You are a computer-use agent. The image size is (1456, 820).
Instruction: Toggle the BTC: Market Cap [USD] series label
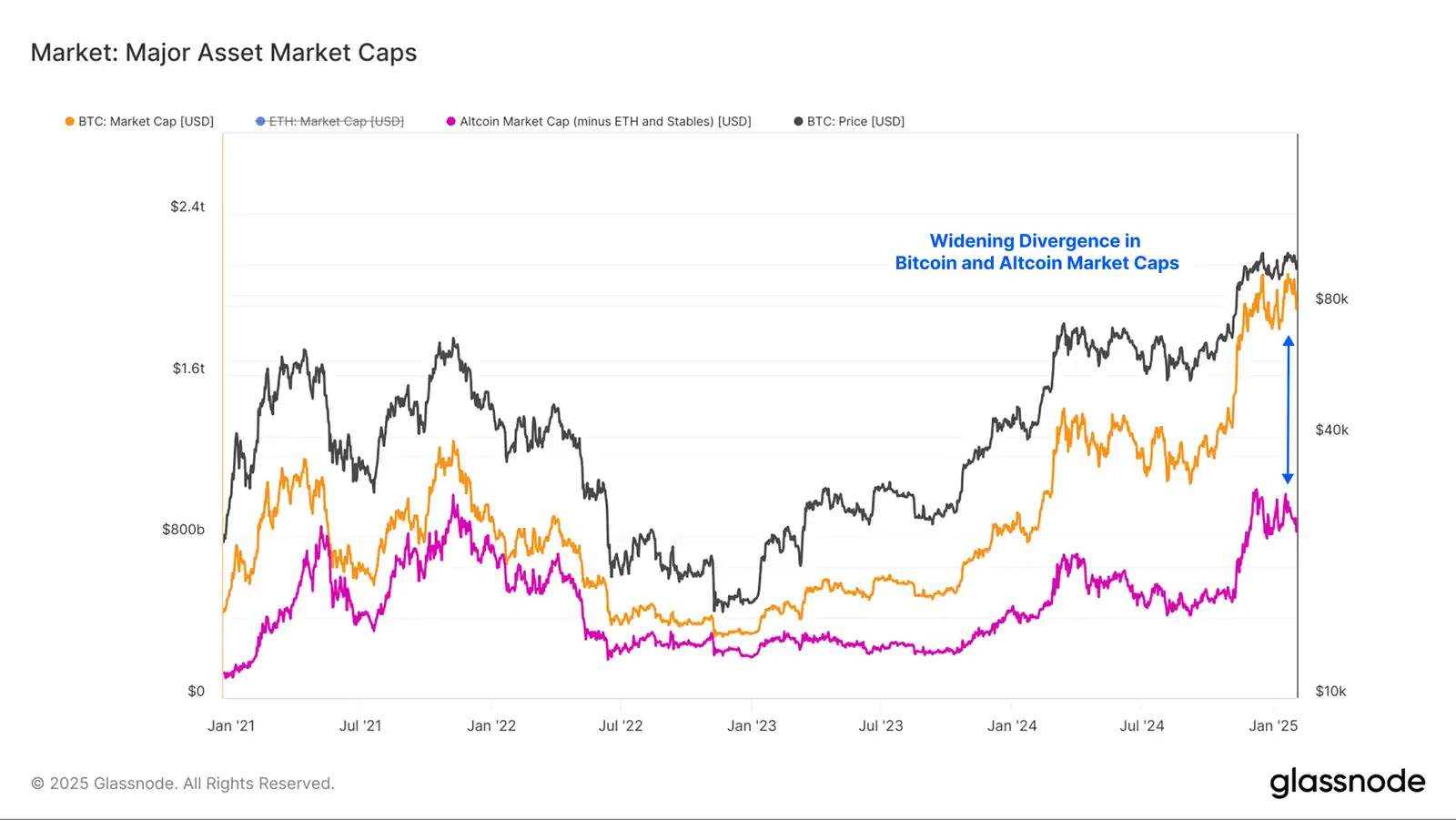(146, 121)
